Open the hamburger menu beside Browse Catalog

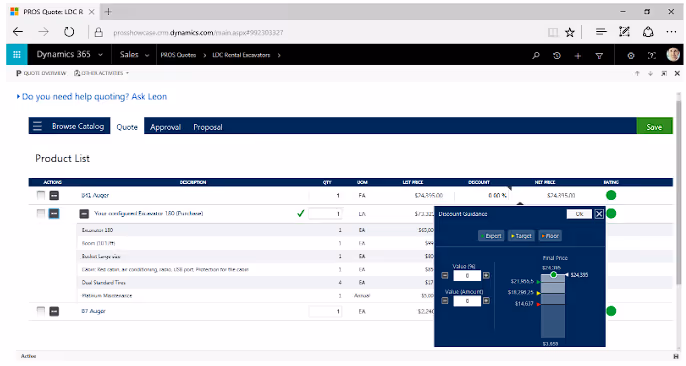(38, 126)
